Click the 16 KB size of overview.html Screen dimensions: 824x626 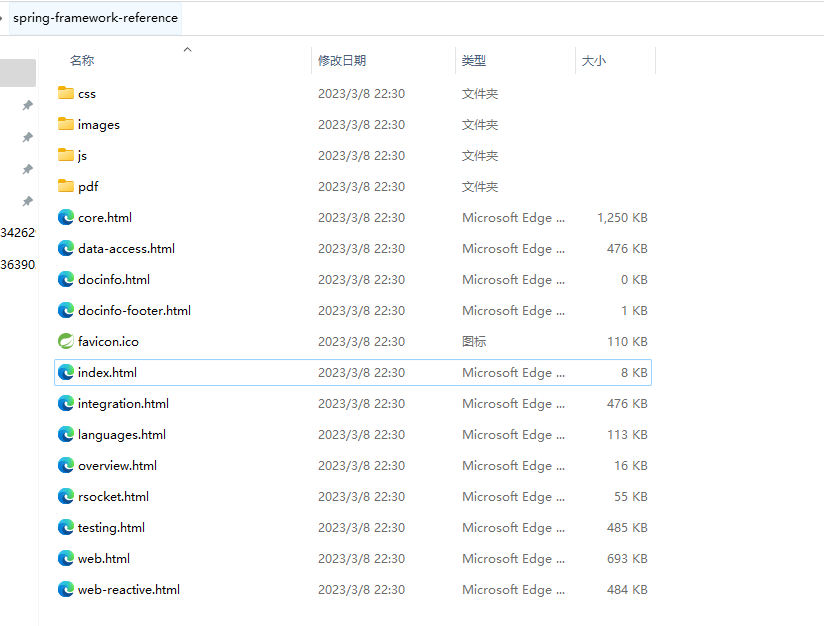pos(631,466)
